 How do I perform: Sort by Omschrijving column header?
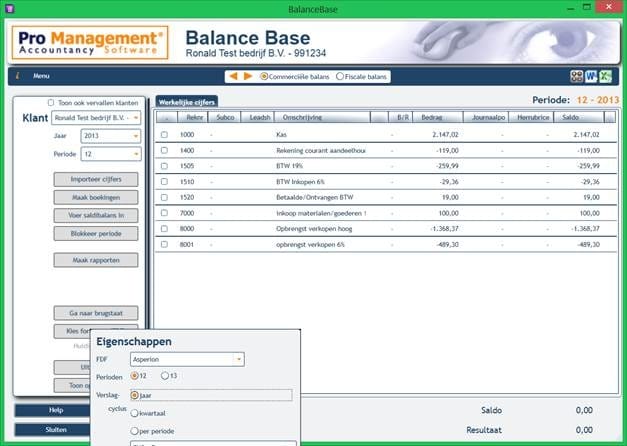point(322,117)
